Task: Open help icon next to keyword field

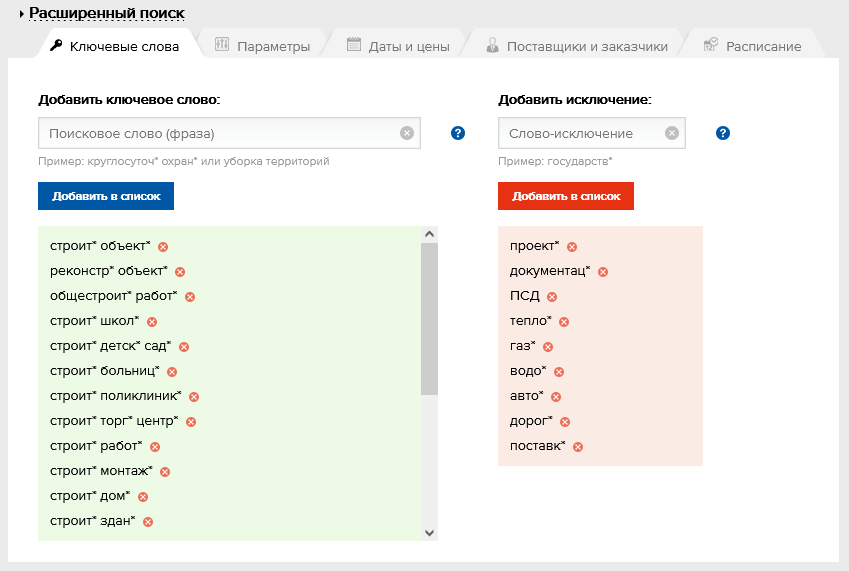Action: 458,133
